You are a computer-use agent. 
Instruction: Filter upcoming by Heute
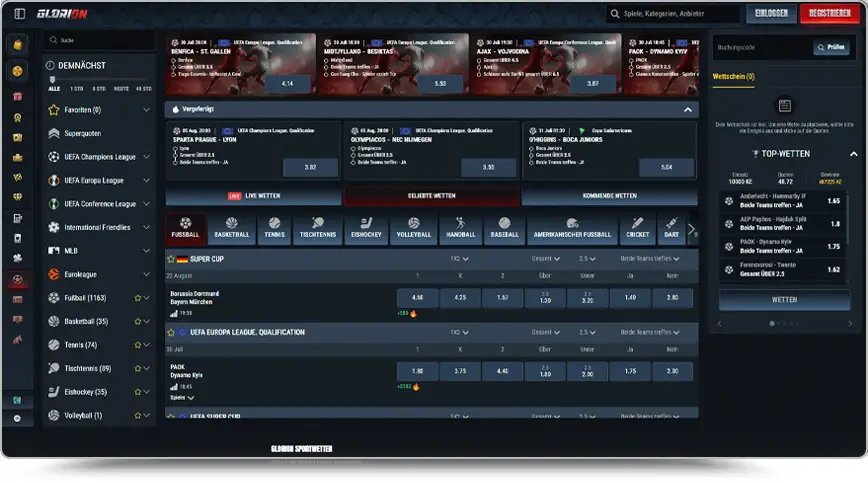[x=121, y=89]
